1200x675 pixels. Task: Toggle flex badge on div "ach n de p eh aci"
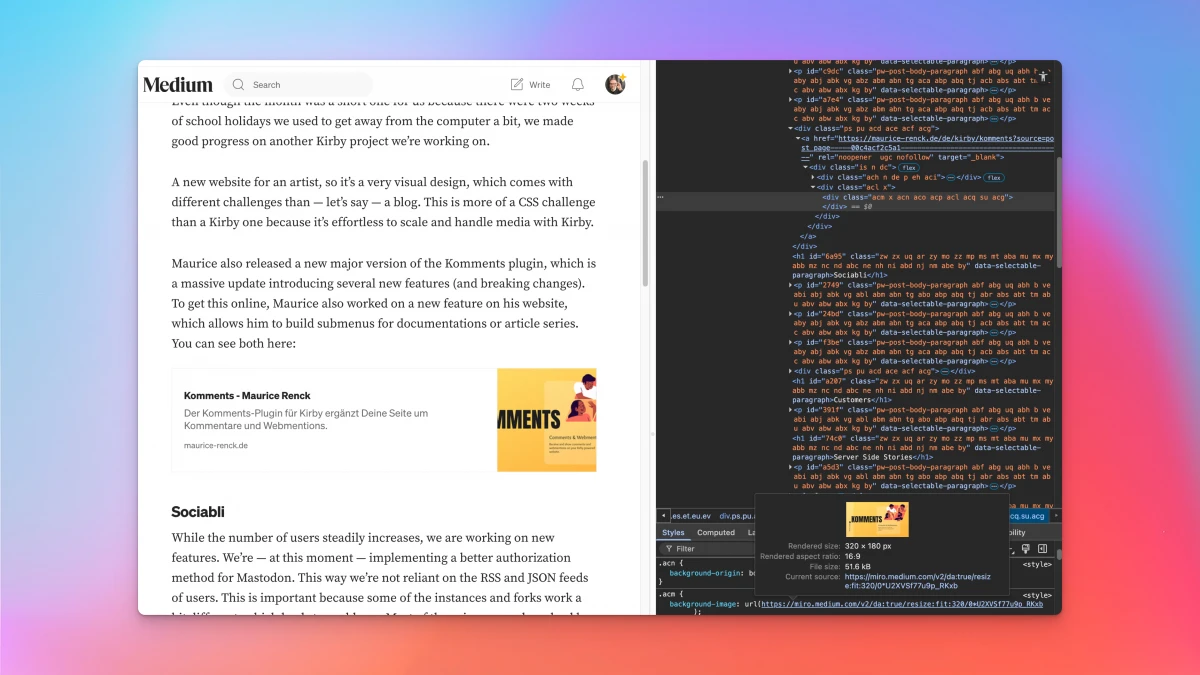pos(994,177)
